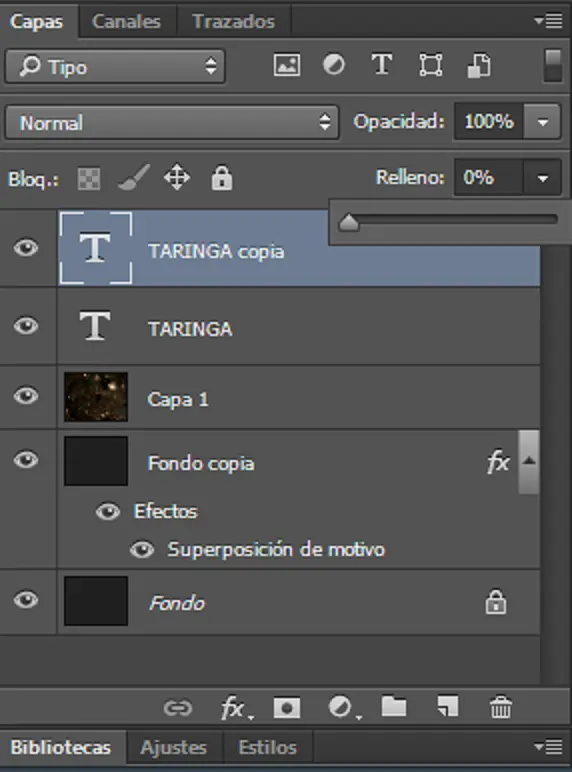Image resolution: width=572 pixels, height=772 pixels.
Task: Switch to the Trazados tab
Action: [233, 21]
